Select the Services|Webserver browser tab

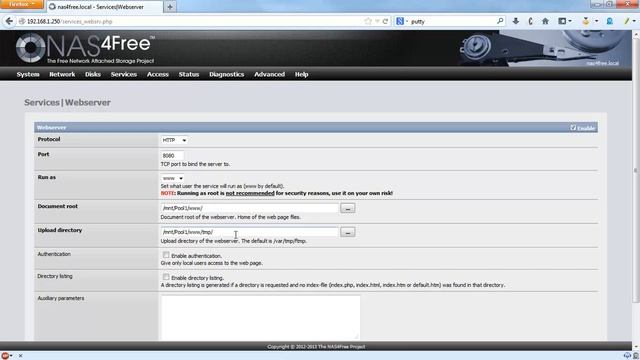point(104,7)
